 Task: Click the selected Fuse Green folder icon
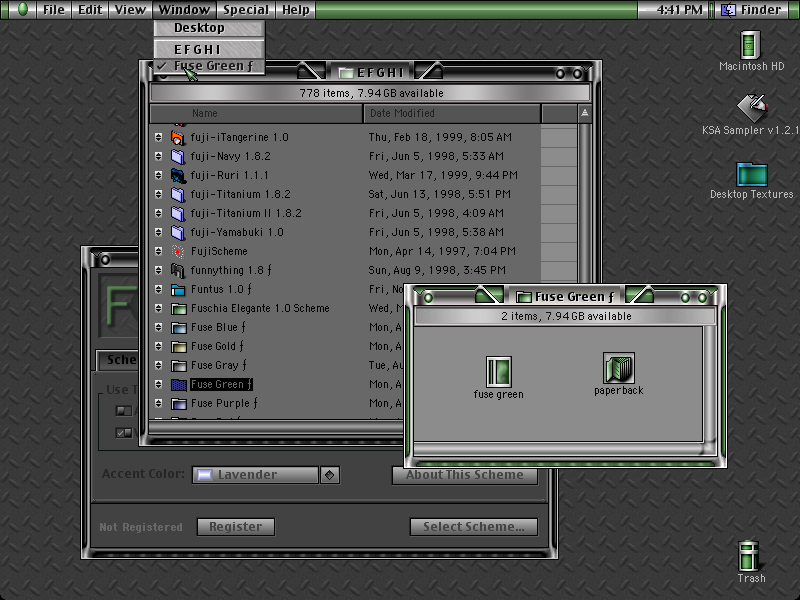click(178, 384)
